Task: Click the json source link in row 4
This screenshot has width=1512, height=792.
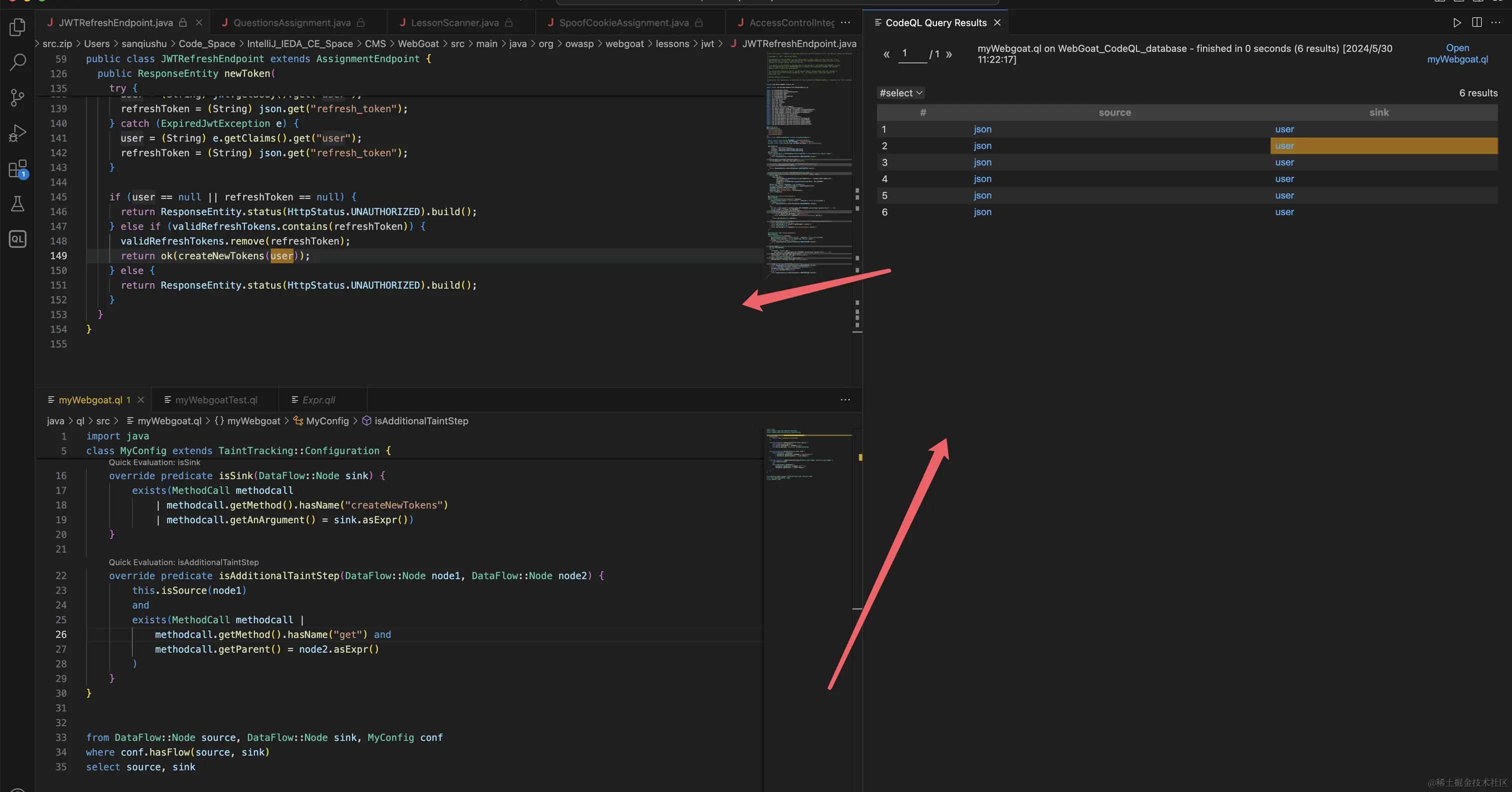Action: tap(982, 179)
